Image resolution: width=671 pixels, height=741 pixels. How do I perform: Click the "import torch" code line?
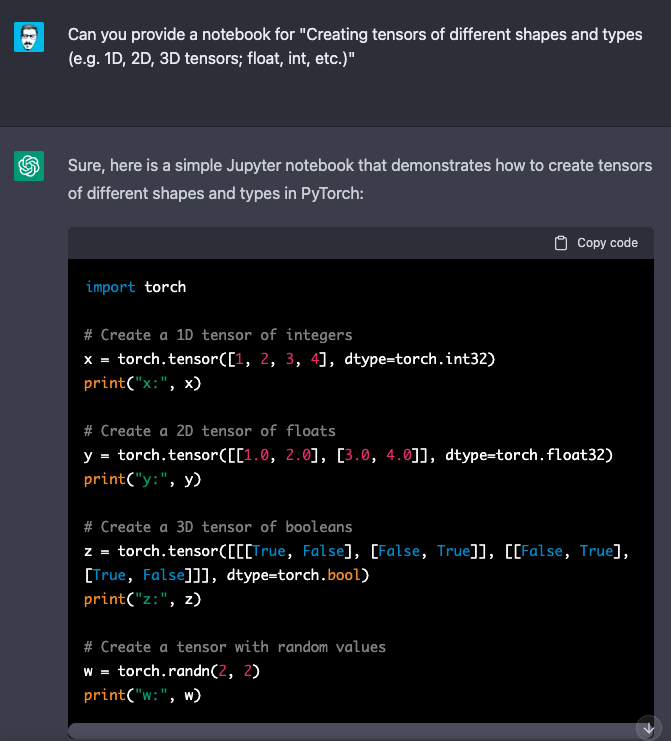(x=136, y=287)
